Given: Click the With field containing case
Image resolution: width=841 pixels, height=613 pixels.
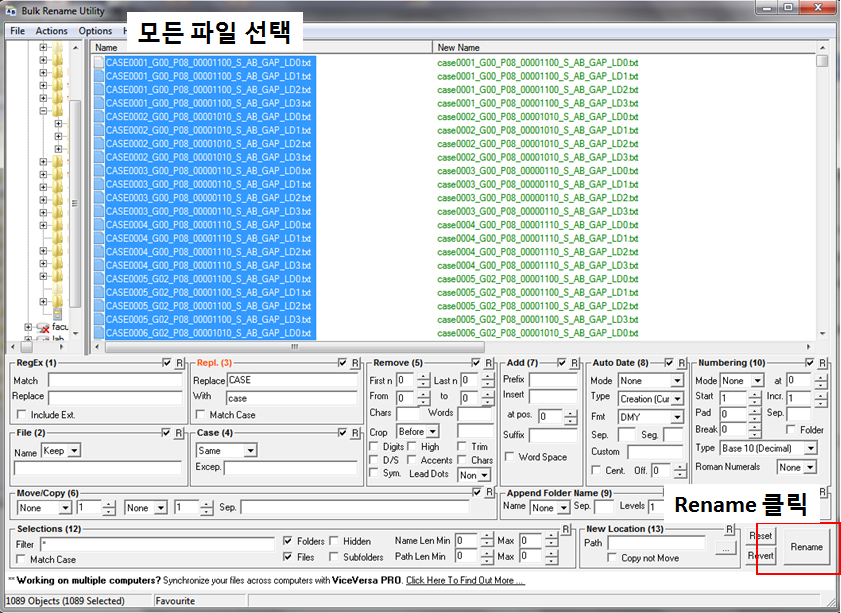Looking at the screenshot, I should [x=292, y=398].
